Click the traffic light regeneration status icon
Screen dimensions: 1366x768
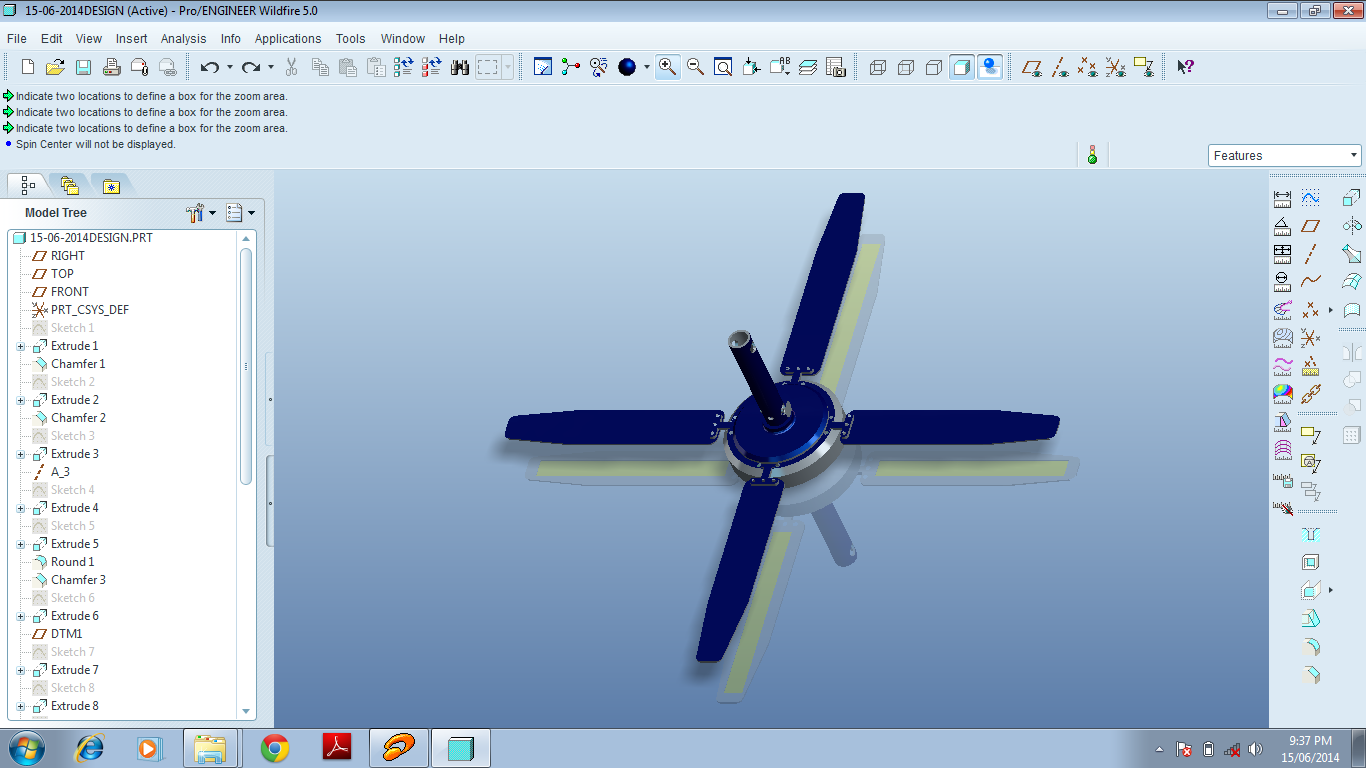[1093, 155]
